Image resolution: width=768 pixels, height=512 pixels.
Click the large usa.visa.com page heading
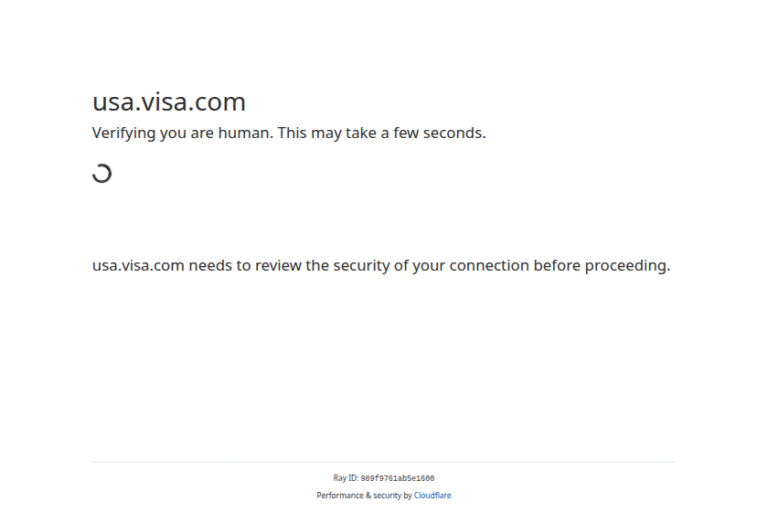[169, 102]
